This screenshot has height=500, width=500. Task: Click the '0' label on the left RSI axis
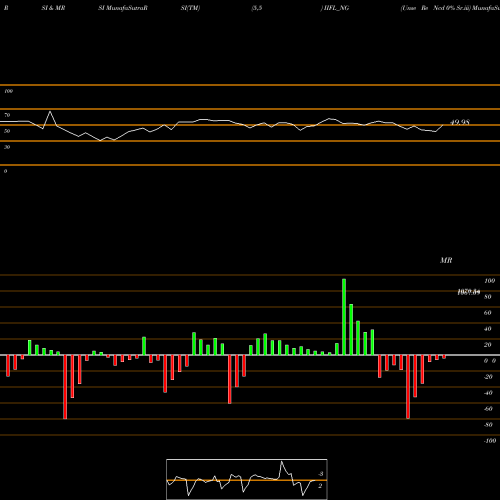tap(5, 171)
